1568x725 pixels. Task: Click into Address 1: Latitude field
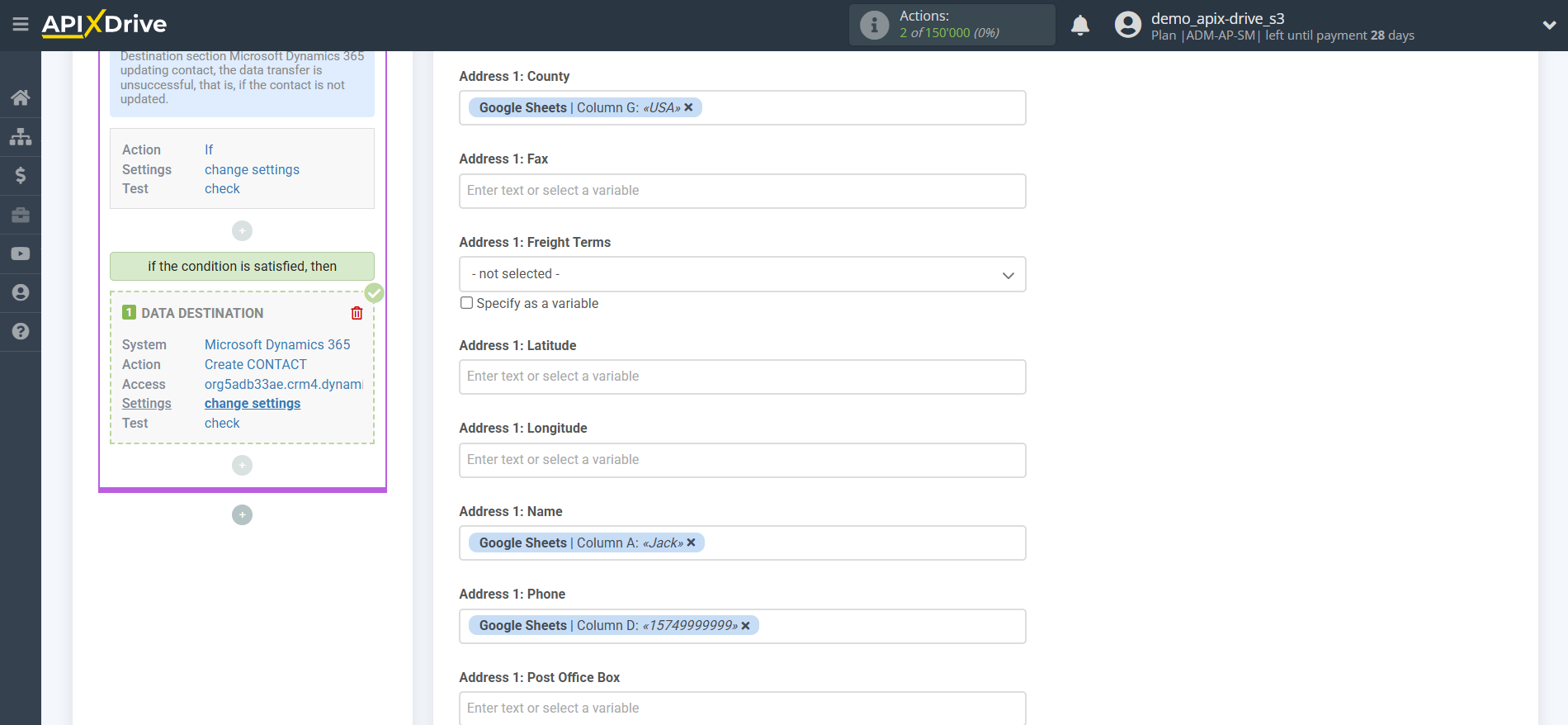point(742,377)
